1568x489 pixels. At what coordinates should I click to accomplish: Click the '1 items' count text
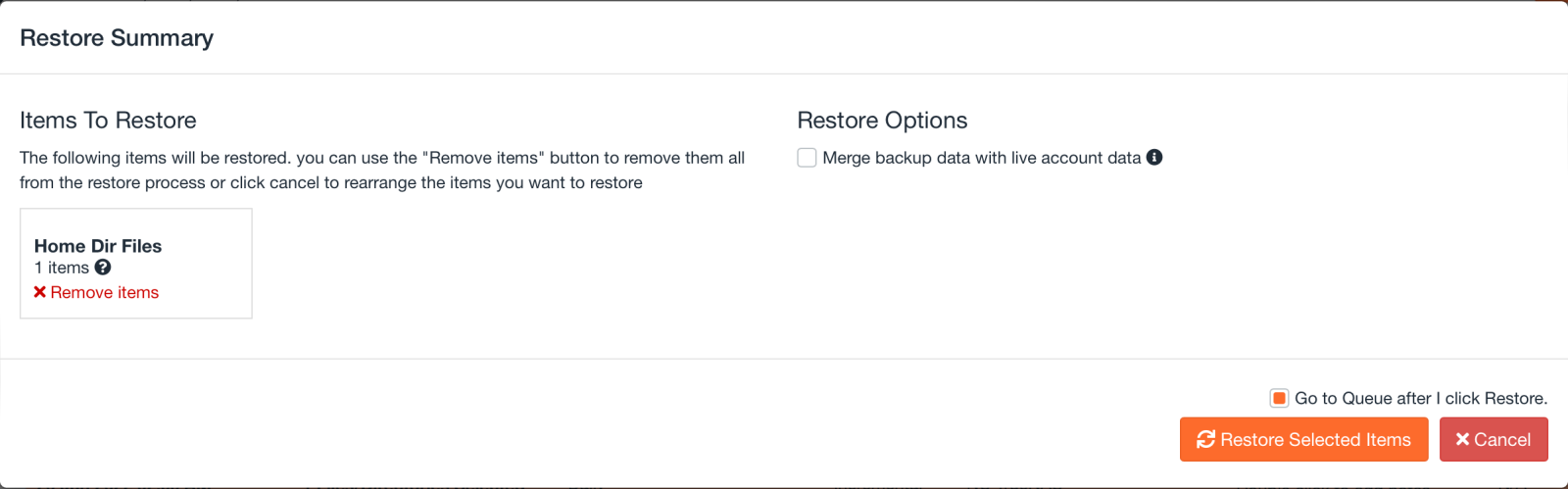(x=62, y=268)
